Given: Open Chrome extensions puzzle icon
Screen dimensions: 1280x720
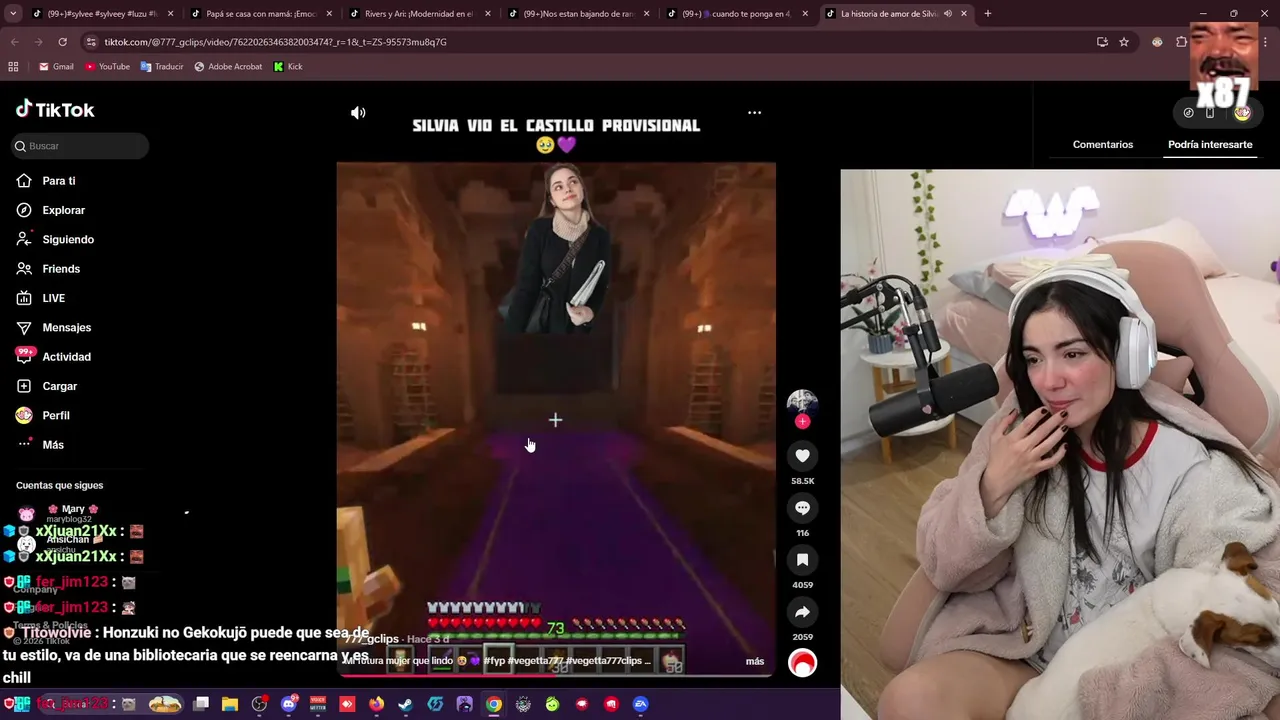Looking at the screenshot, I should coord(1181,42).
